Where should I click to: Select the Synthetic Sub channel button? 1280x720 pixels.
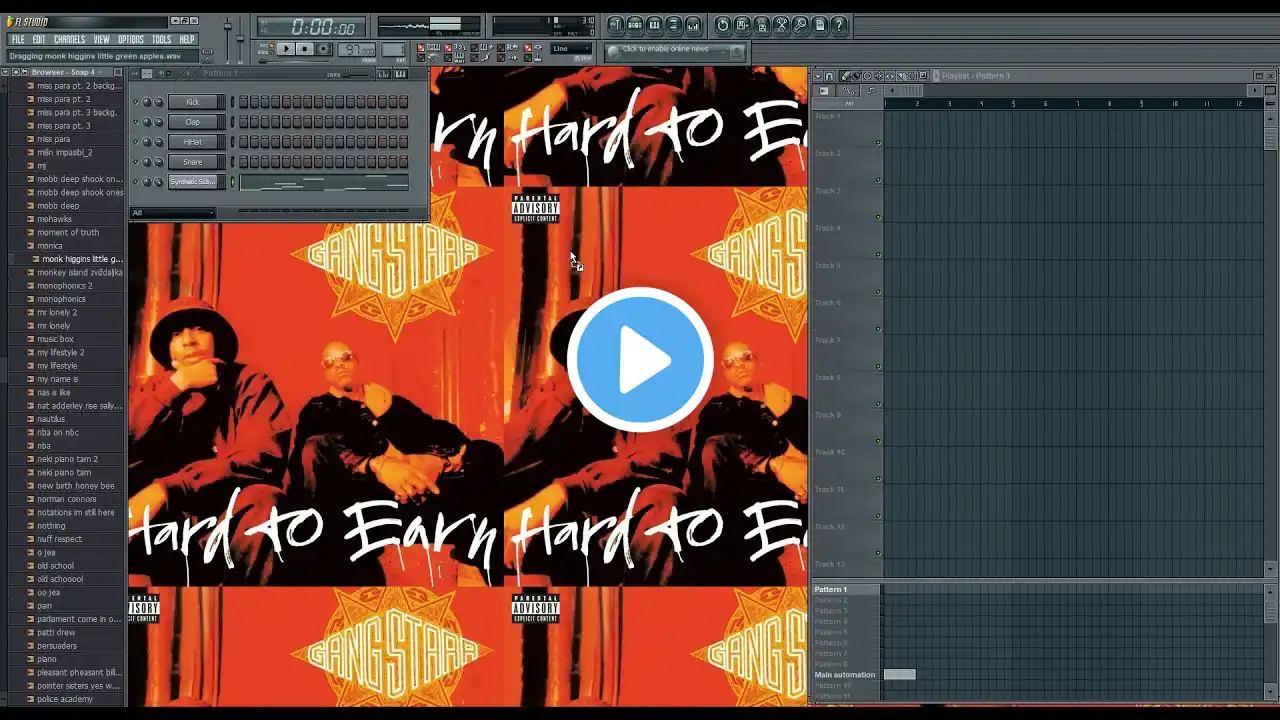(193, 182)
